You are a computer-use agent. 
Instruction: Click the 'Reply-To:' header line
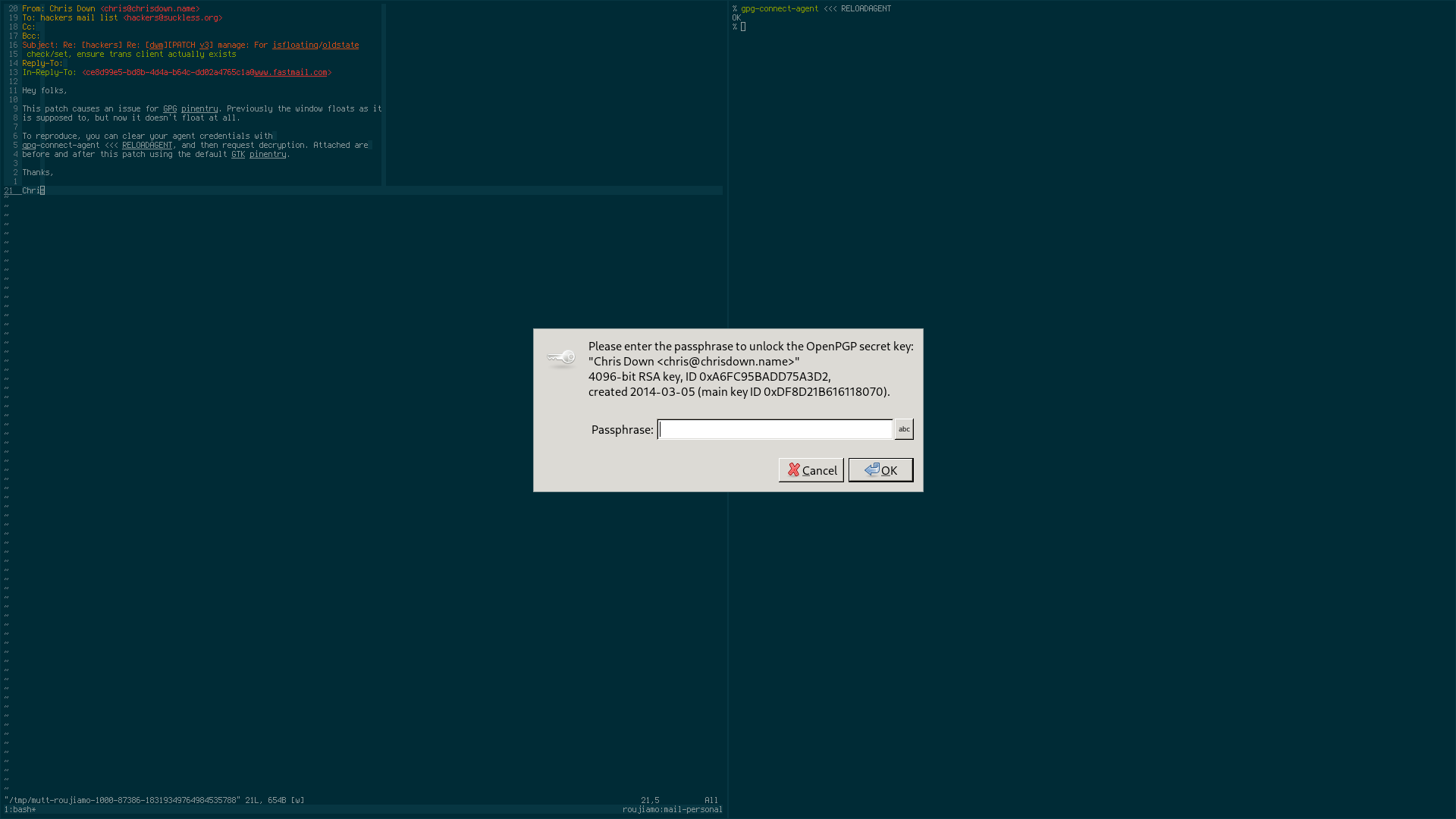[x=42, y=64]
